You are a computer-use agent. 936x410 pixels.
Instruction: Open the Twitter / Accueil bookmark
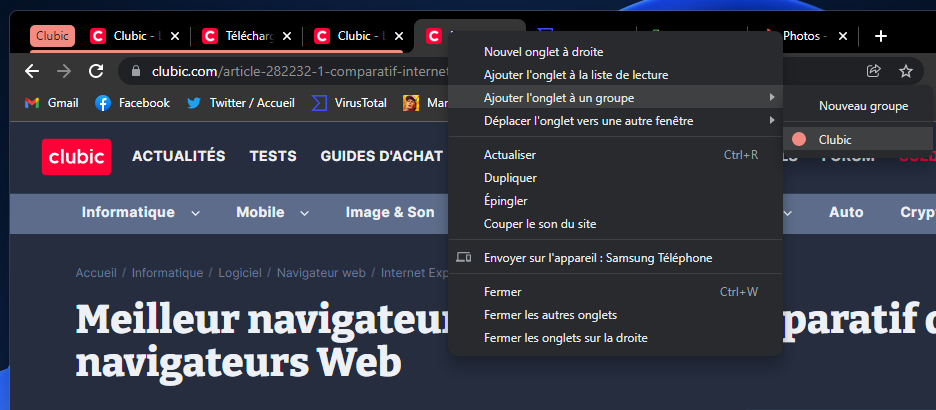point(241,103)
